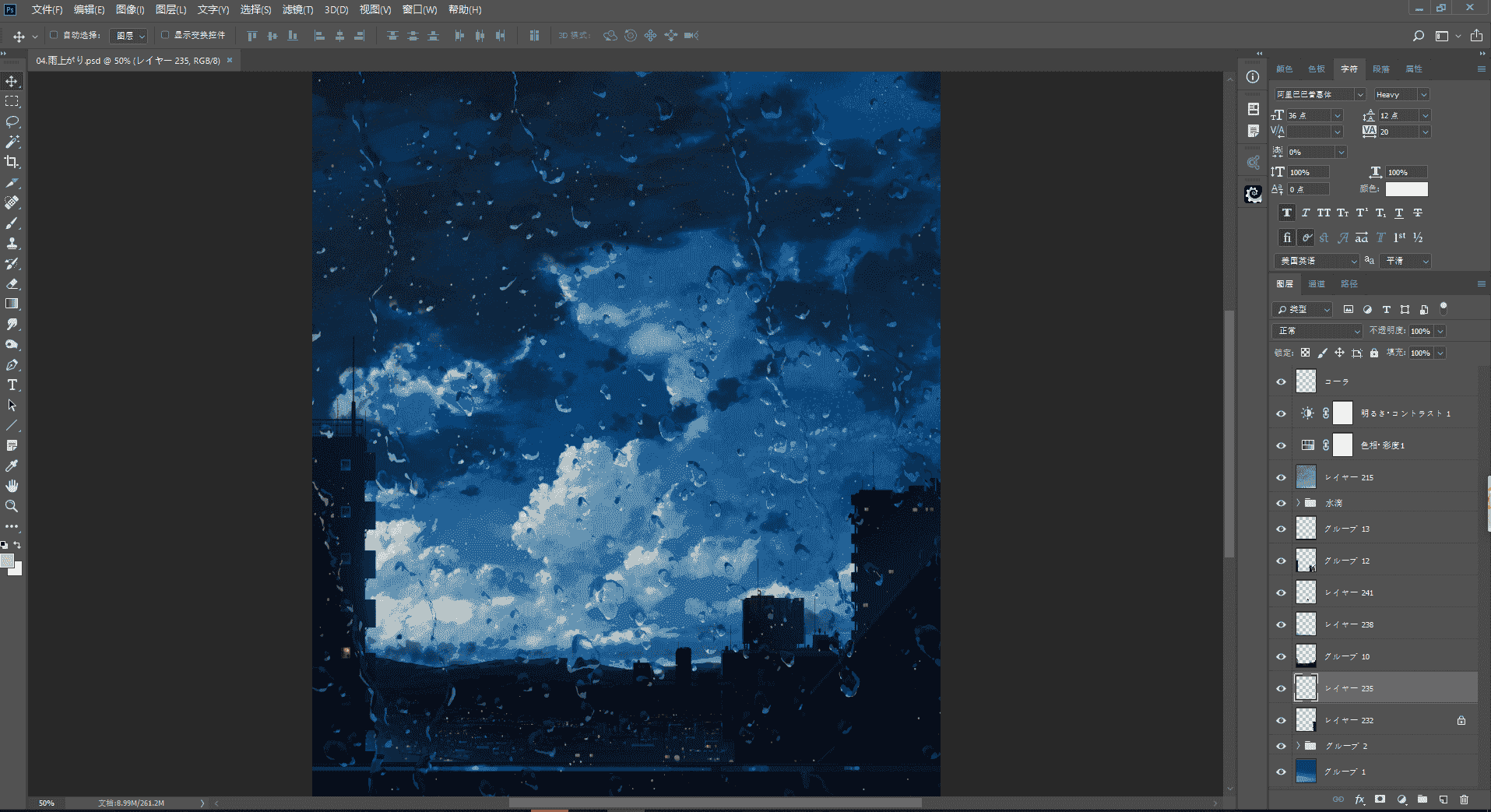This screenshot has height=812, width=1491.
Task: Add layer style via fx icon
Action: [x=1359, y=800]
